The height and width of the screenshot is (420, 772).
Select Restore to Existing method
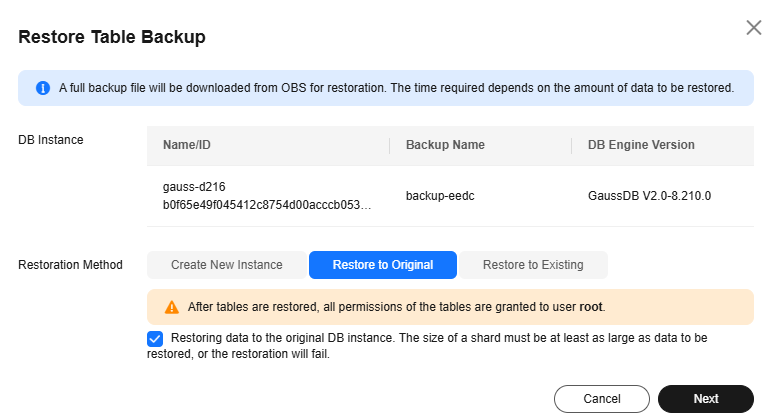[533, 265]
